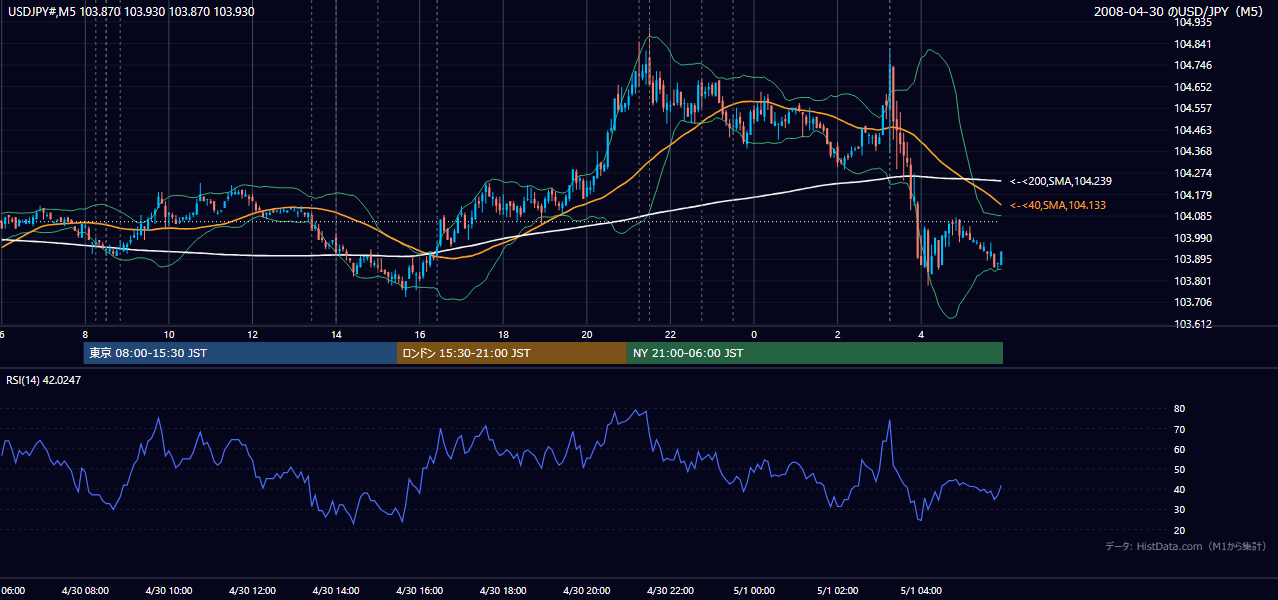Click RSI scale value 80
This screenshot has width=1278, height=600.
(x=1179, y=409)
